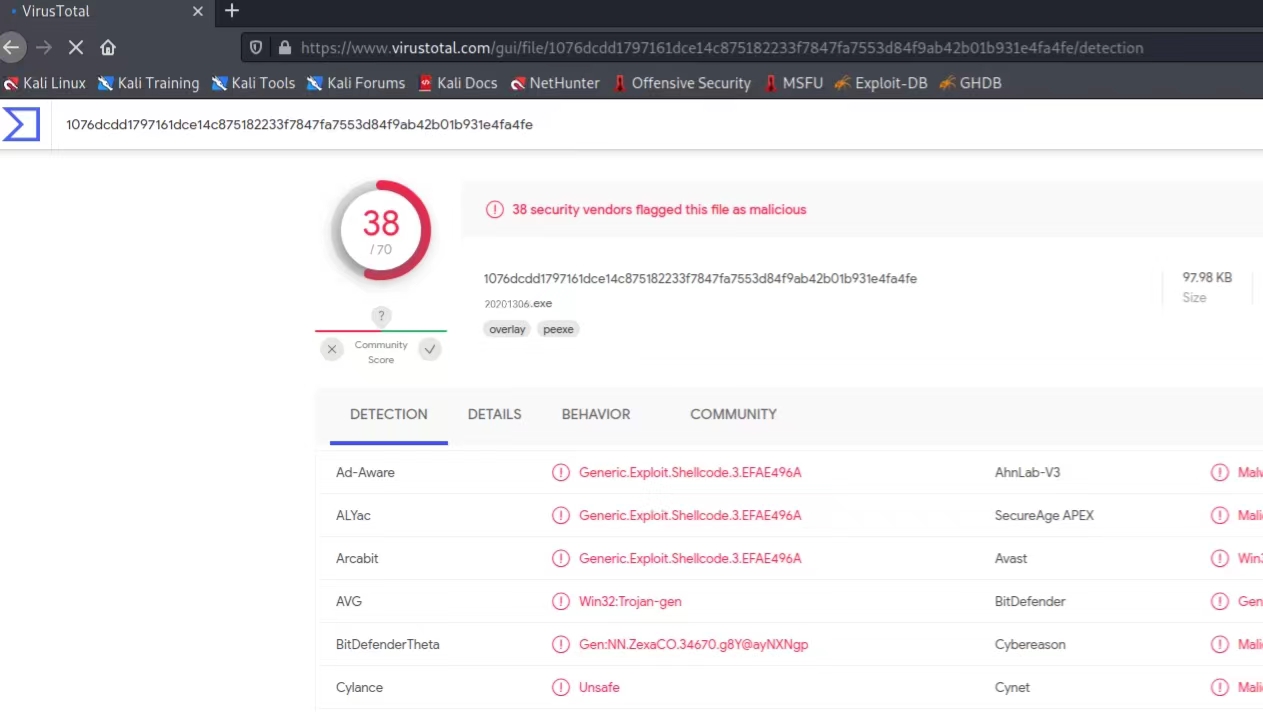Image resolution: width=1263 pixels, height=712 pixels.
Task: Click the Avast vendor name
Action: (x=1011, y=558)
